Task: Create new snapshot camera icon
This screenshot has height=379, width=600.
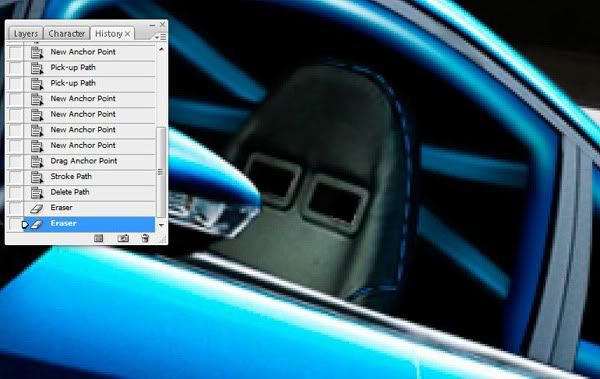Action: point(123,239)
